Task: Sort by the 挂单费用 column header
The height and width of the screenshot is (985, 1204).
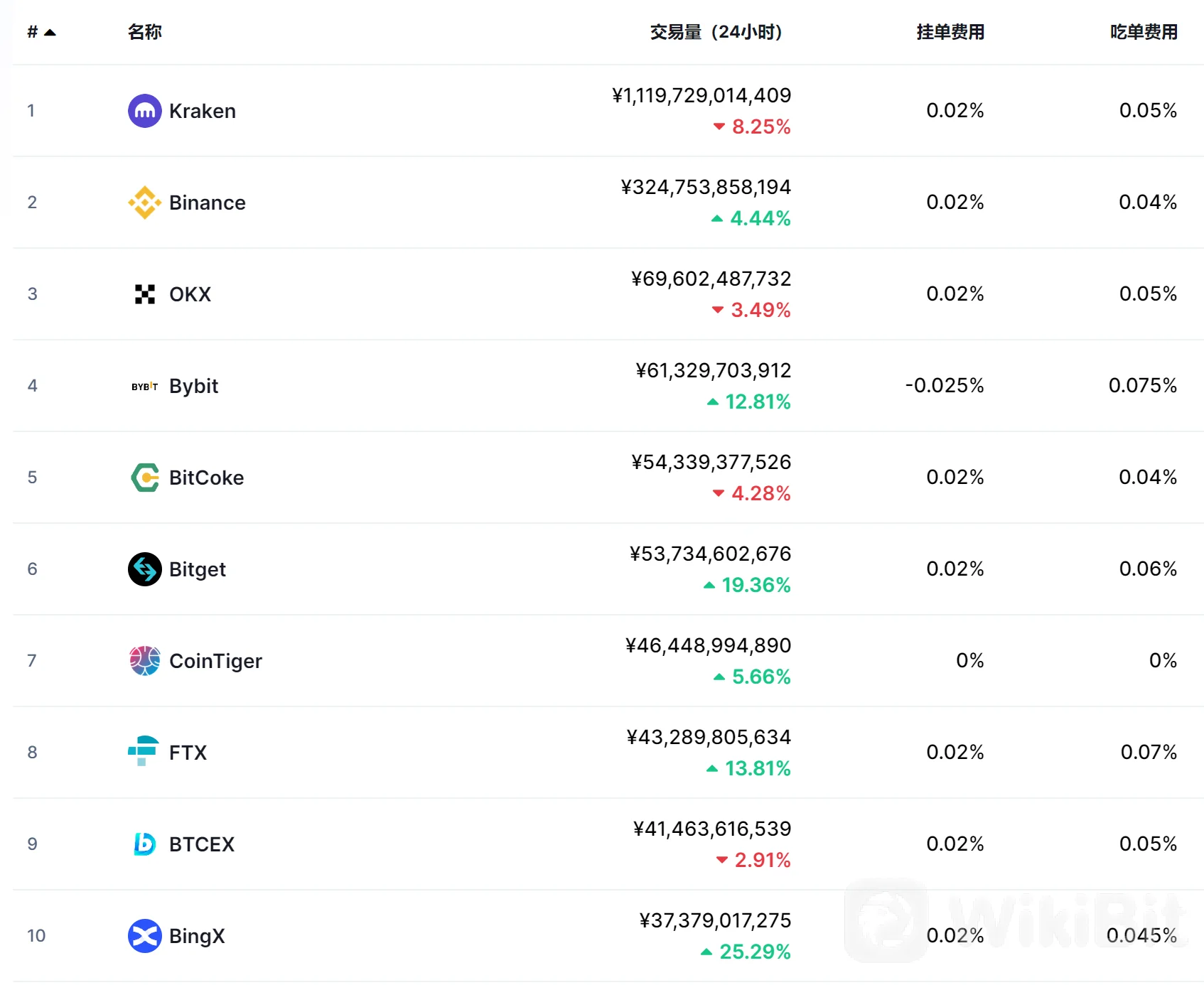Action: [950, 32]
